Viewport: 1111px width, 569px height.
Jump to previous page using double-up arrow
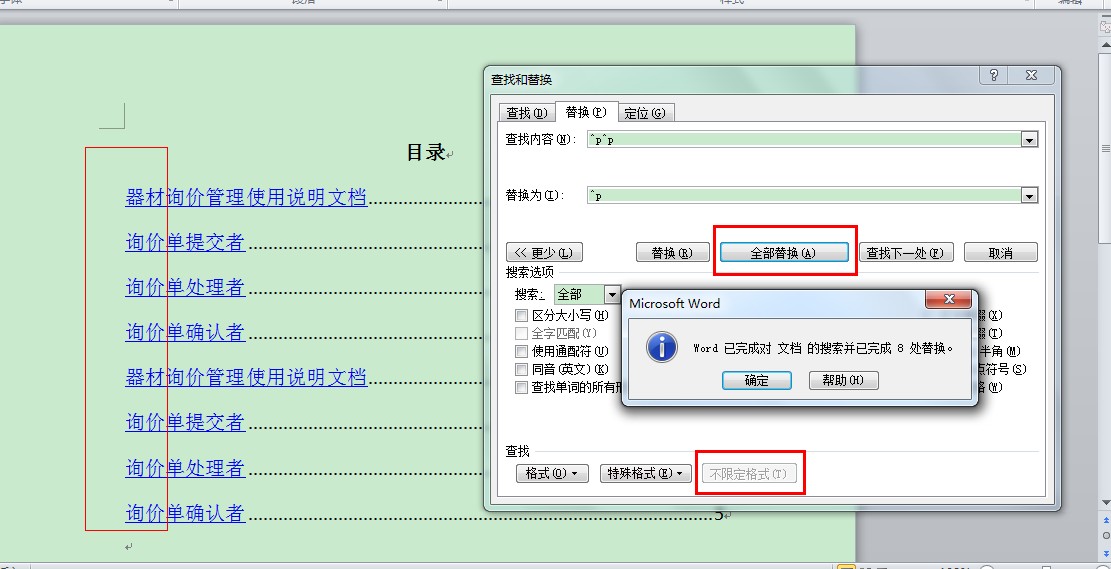(x=1106, y=520)
